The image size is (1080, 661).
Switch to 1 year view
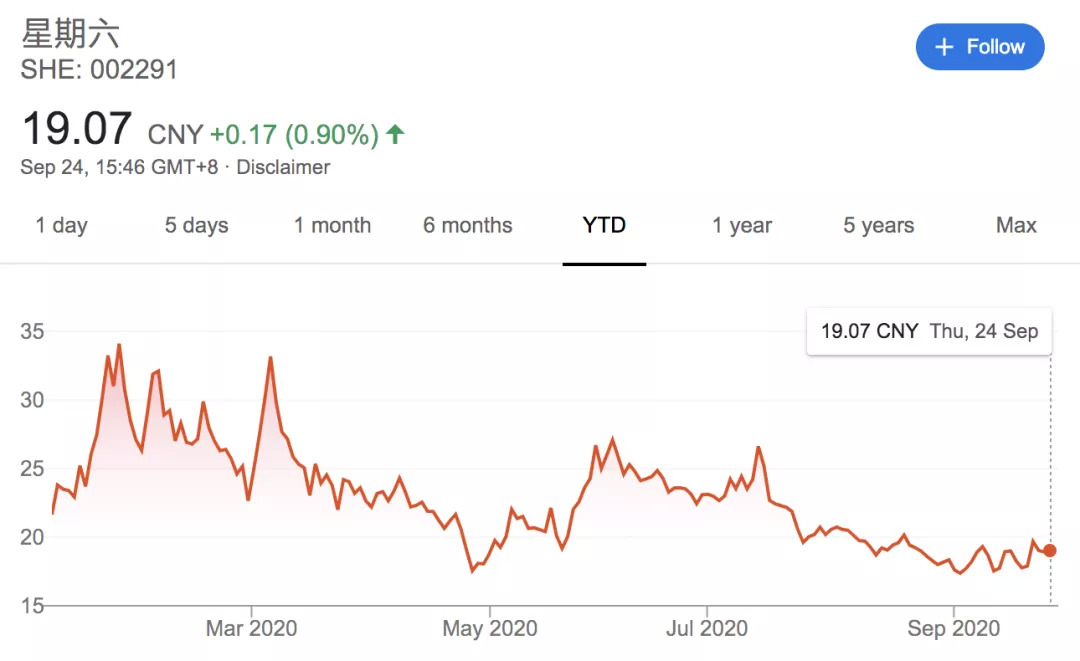pyautogui.click(x=742, y=226)
